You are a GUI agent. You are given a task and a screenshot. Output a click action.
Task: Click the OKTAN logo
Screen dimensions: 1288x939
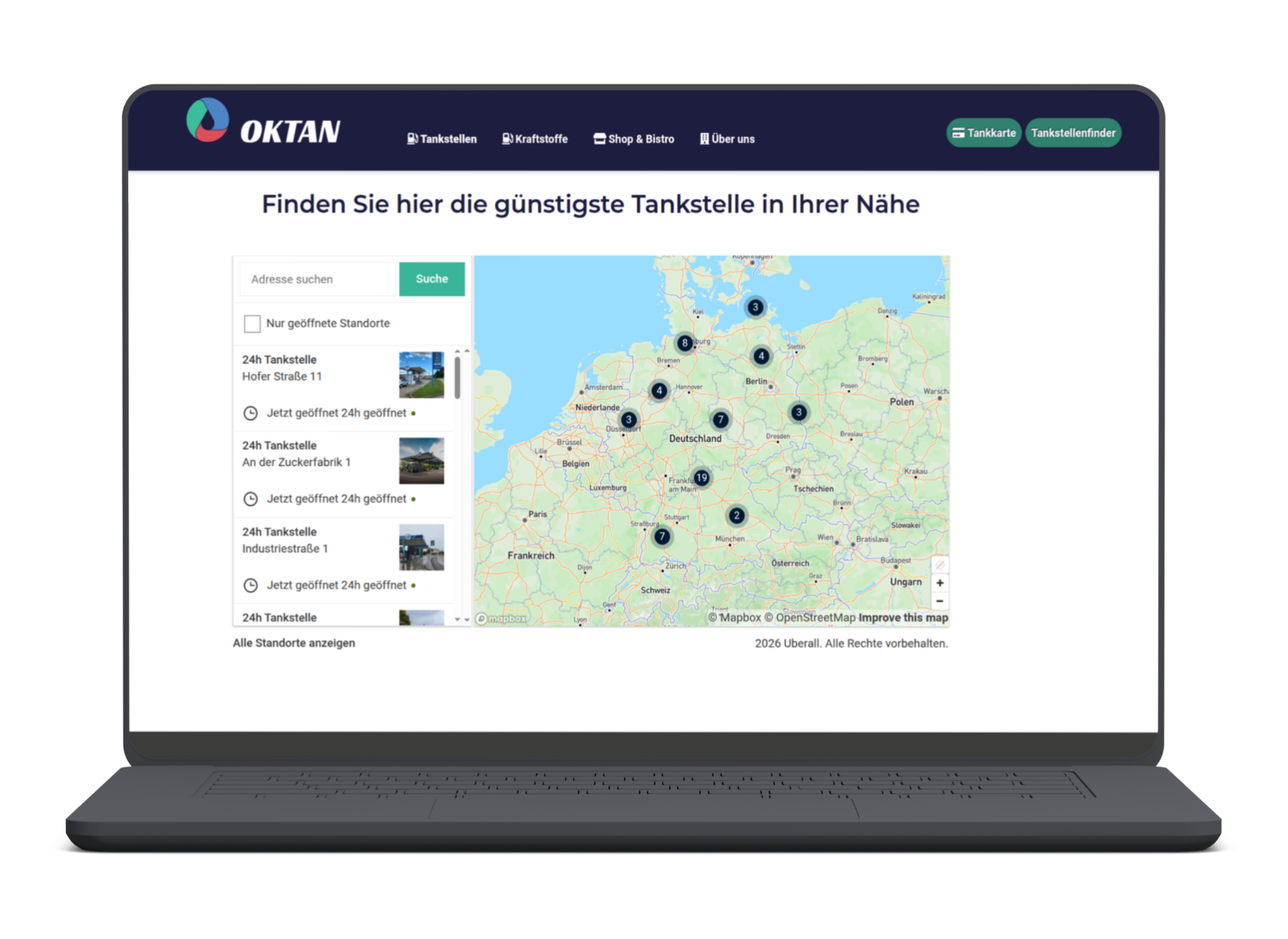click(x=264, y=122)
